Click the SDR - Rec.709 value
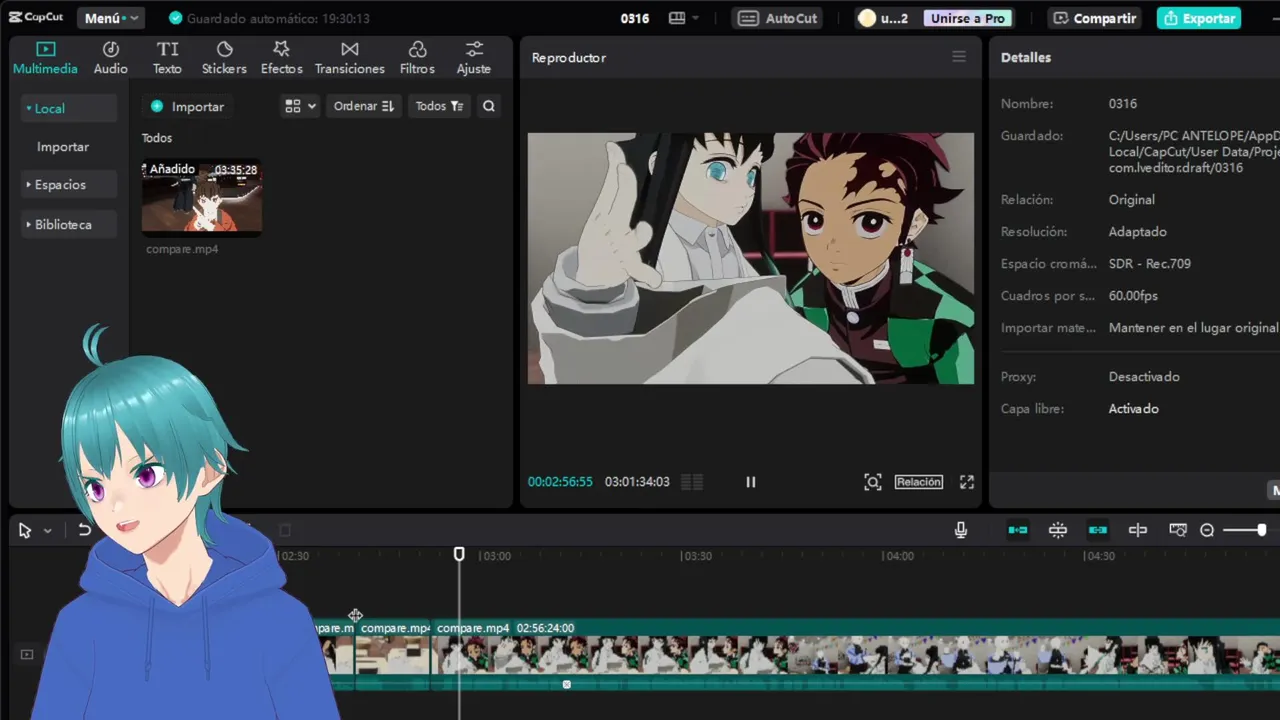This screenshot has width=1280, height=720. (1150, 264)
